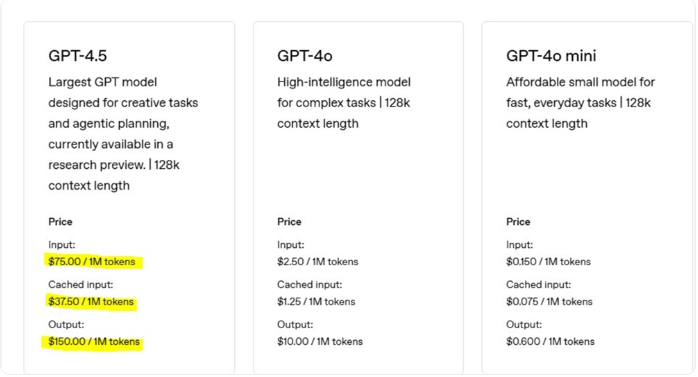Click the GPT-4o mini heading
This screenshot has height=377, width=698.
pyautogui.click(x=551, y=56)
